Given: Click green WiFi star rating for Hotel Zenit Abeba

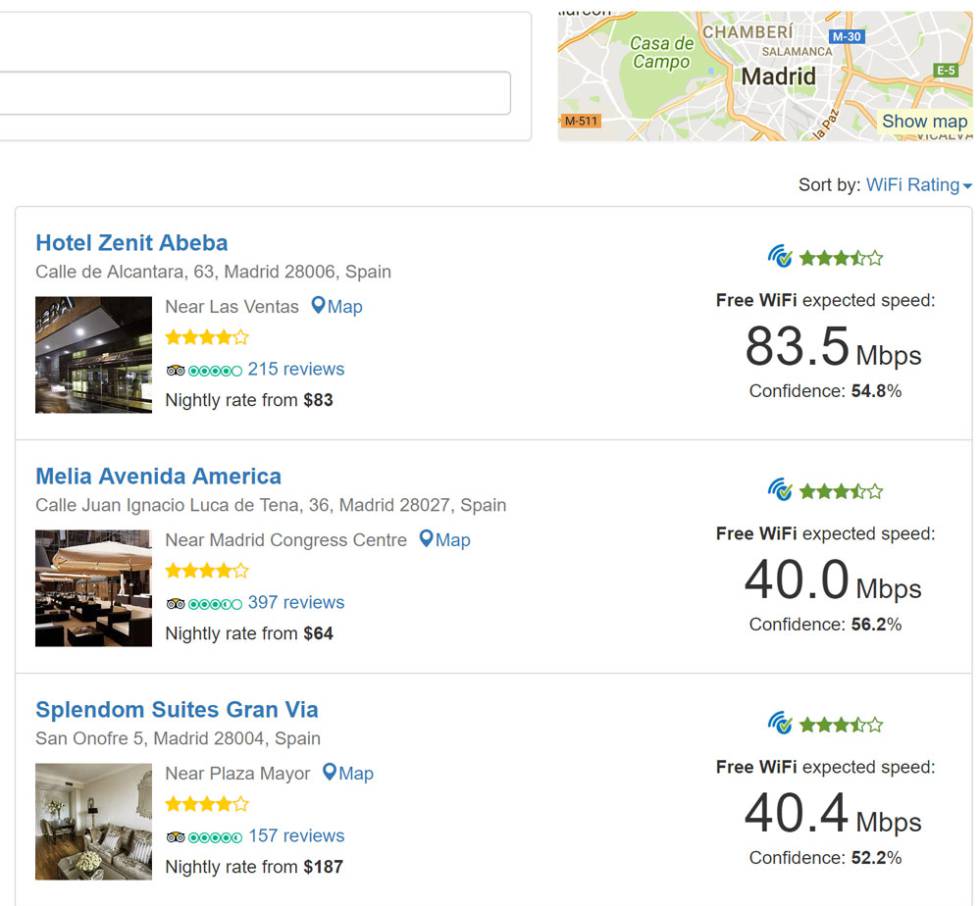Looking at the screenshot, I should (x=841, y=257).
